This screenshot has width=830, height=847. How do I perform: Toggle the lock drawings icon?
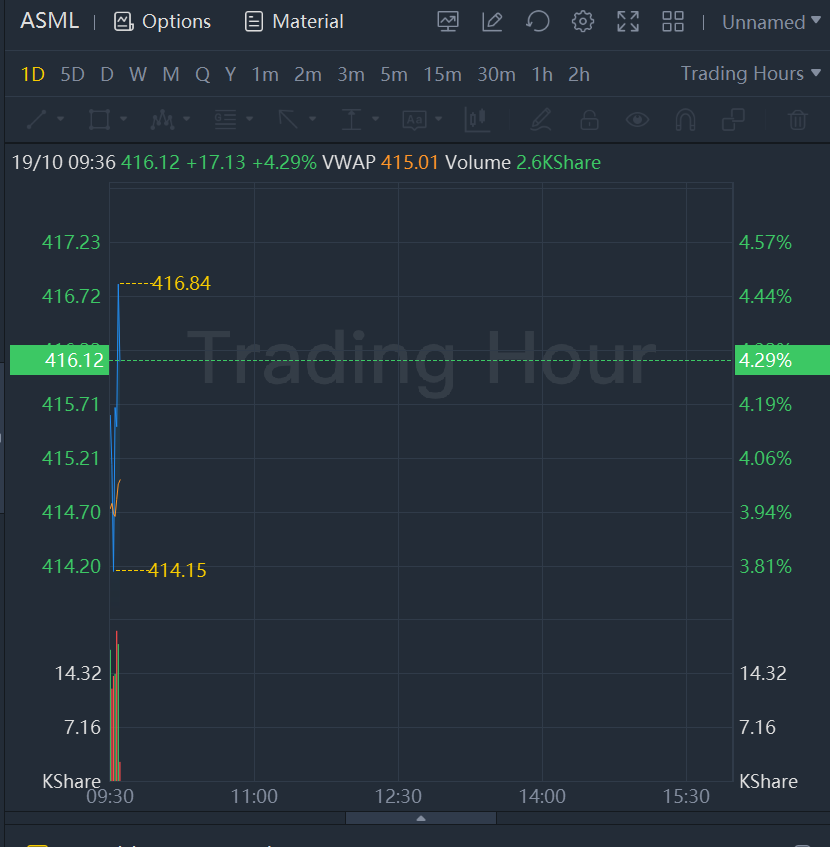tap(589, 120)
